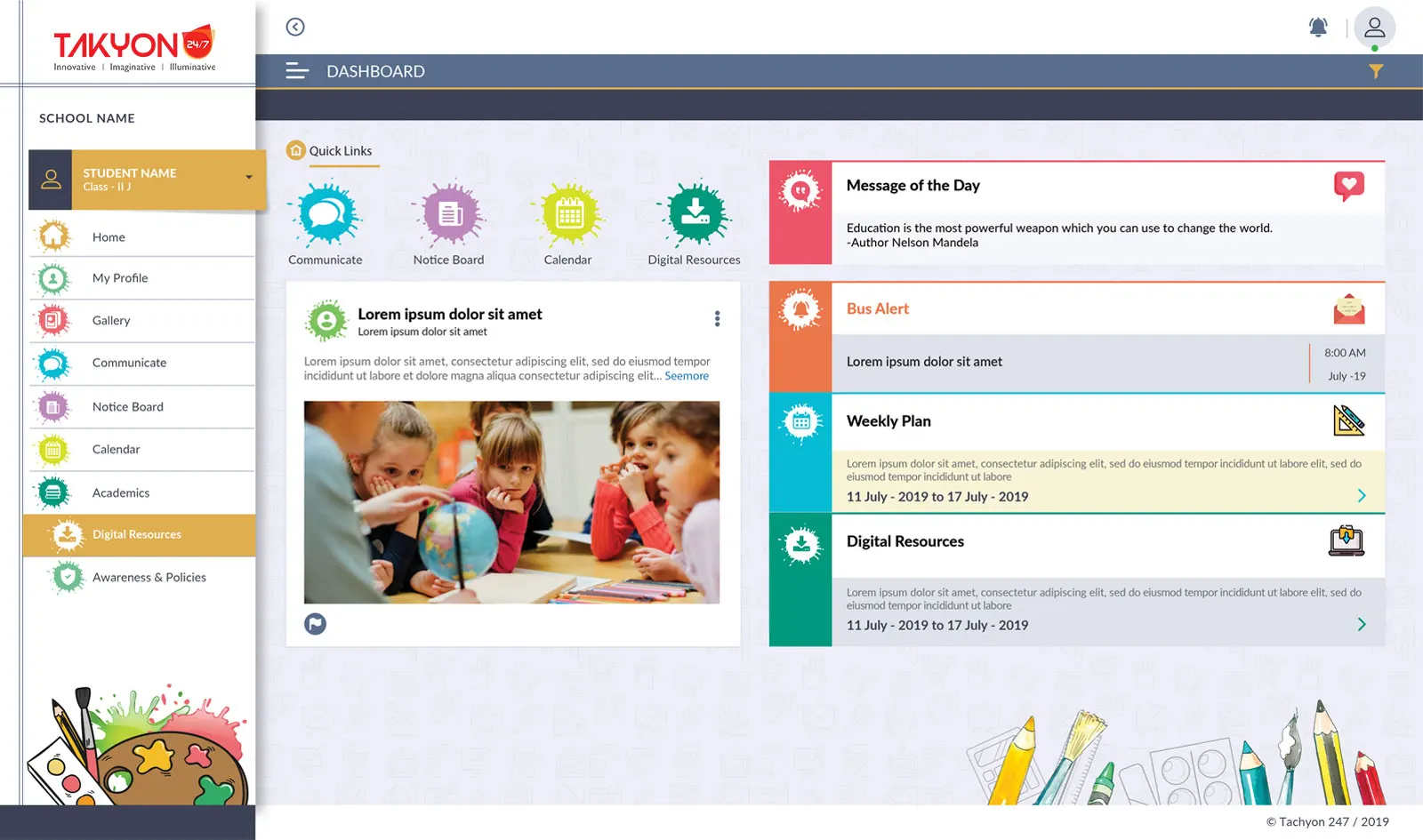Go to Academics in sidebar menu

pos(121,493)
